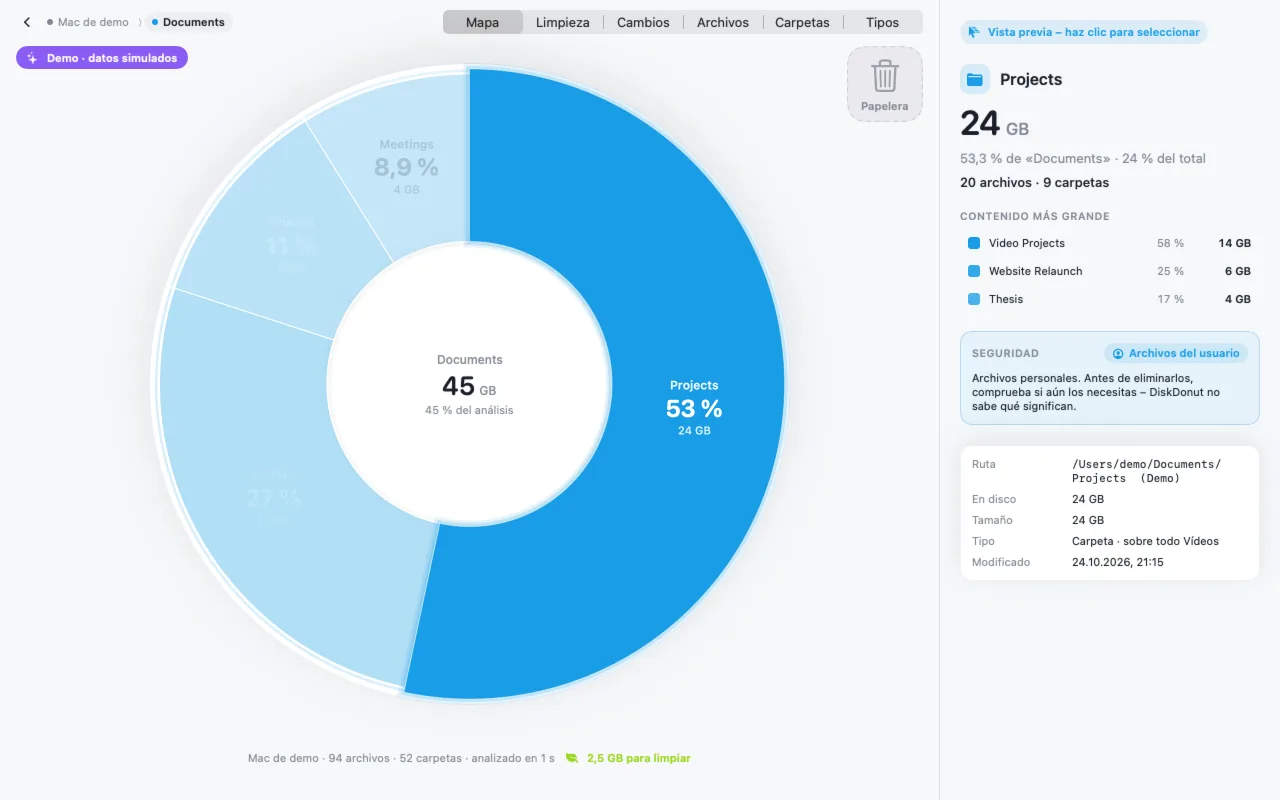Click the modified date 24.10.2026, 21:15
This screenshot has width=1280, height=800.
click(1117, 562)
